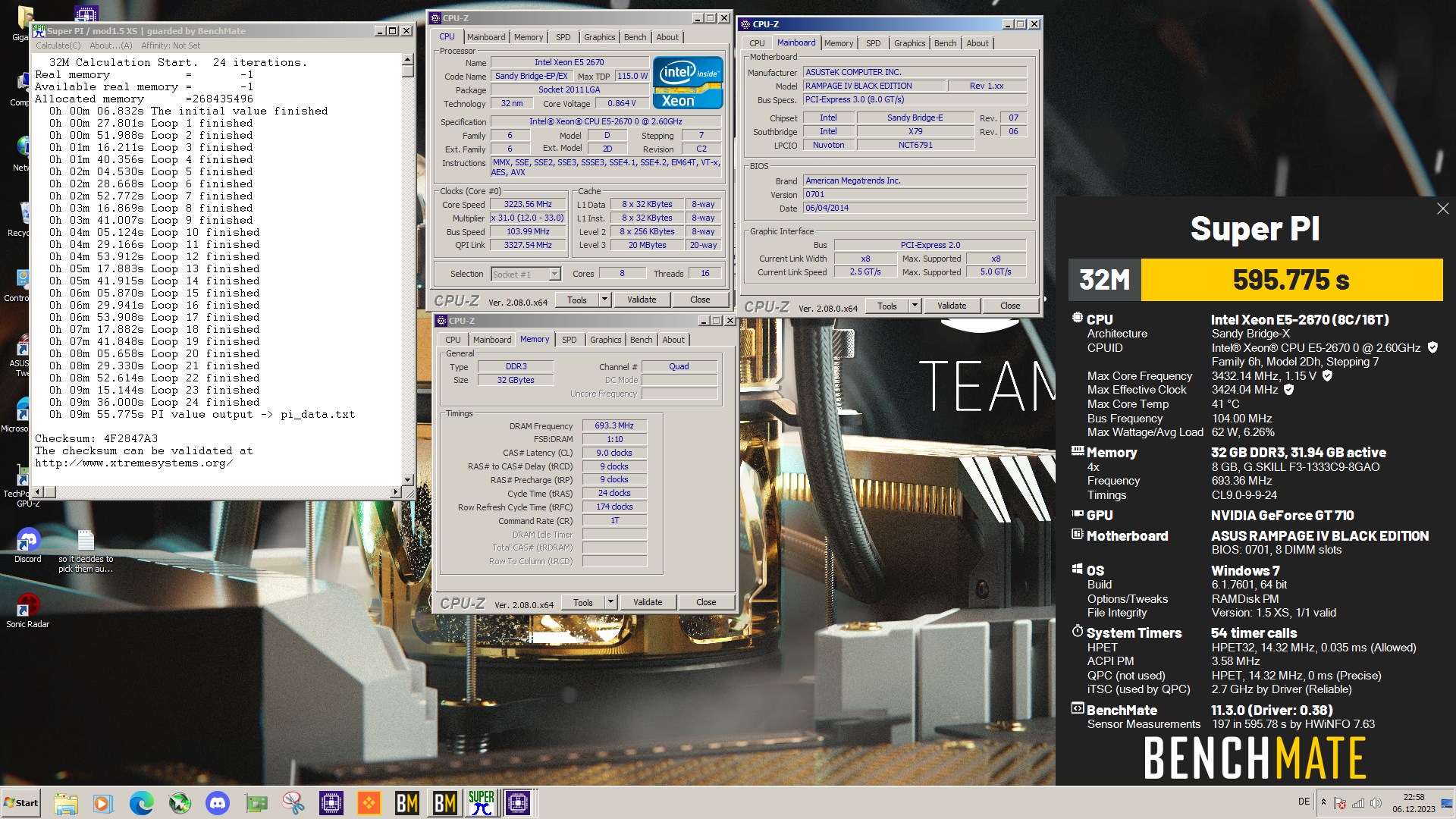Switch to Bench tab in CPU-Z CPU window

[x=635, y=37]
